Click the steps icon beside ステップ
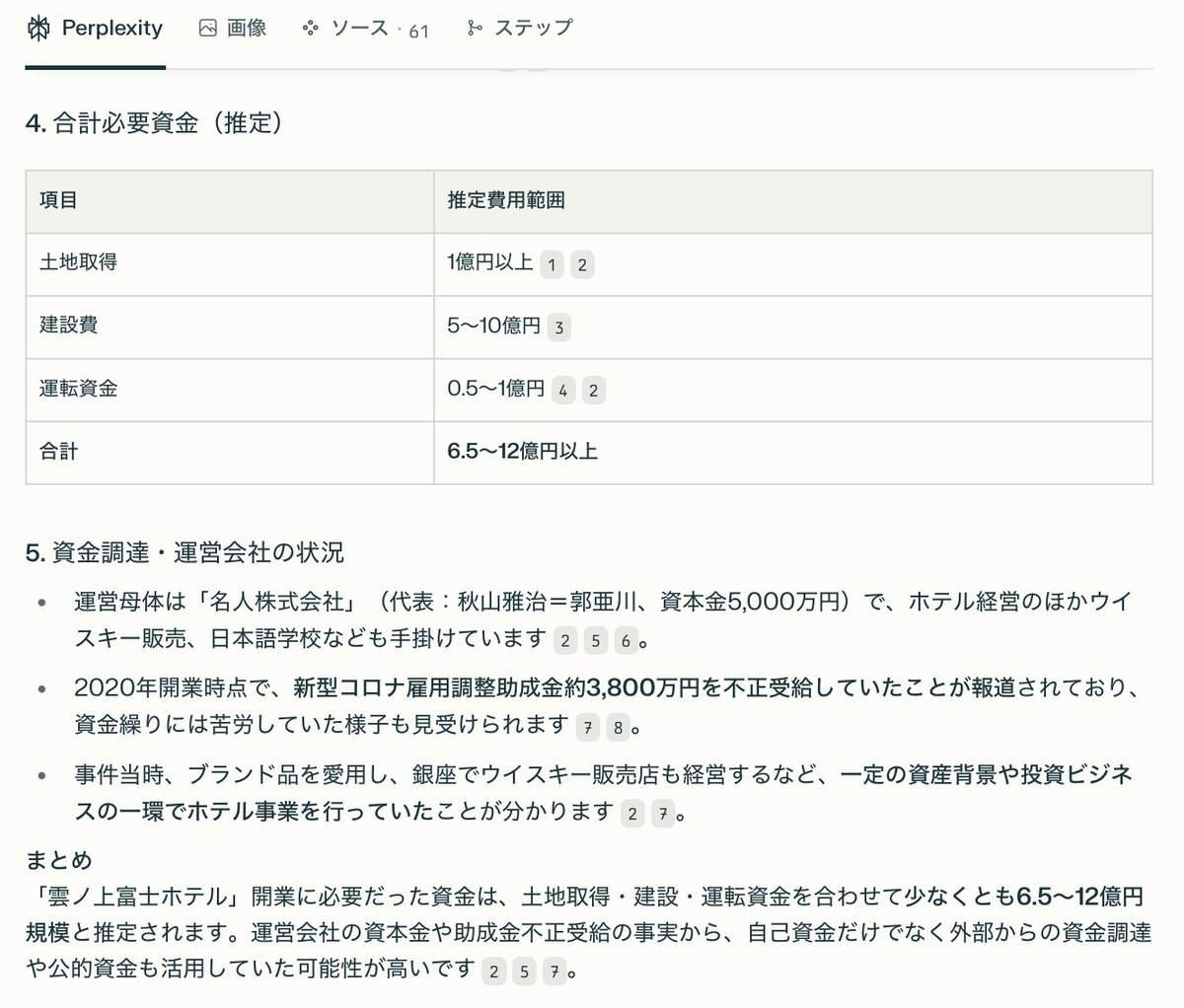This screenshot has height=1008, width=1184. (475, 29)
